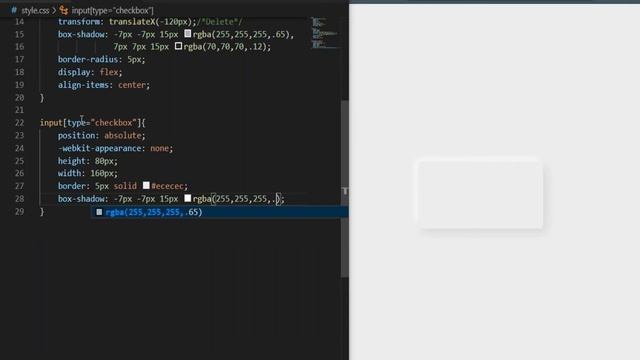
Task: Click the style.css breadcrumb
Action: (35, 10)
